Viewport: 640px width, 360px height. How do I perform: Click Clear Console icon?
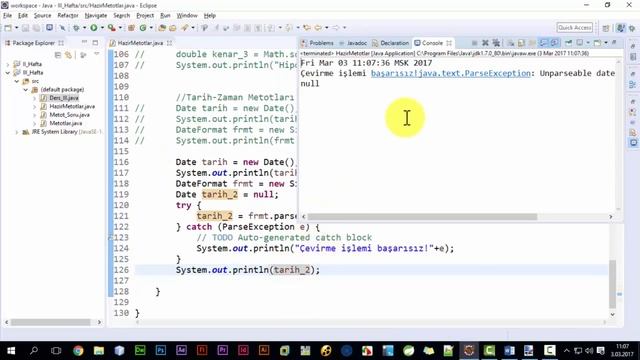coord(511,43)
